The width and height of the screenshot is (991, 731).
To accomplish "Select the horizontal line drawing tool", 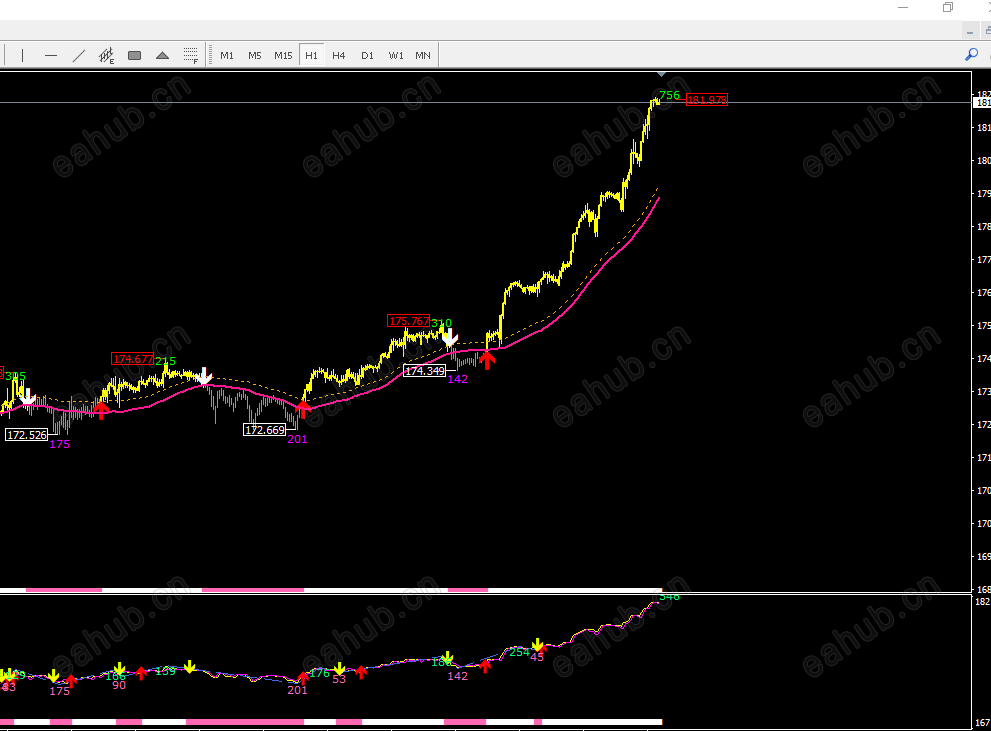I will pos(51,56).
